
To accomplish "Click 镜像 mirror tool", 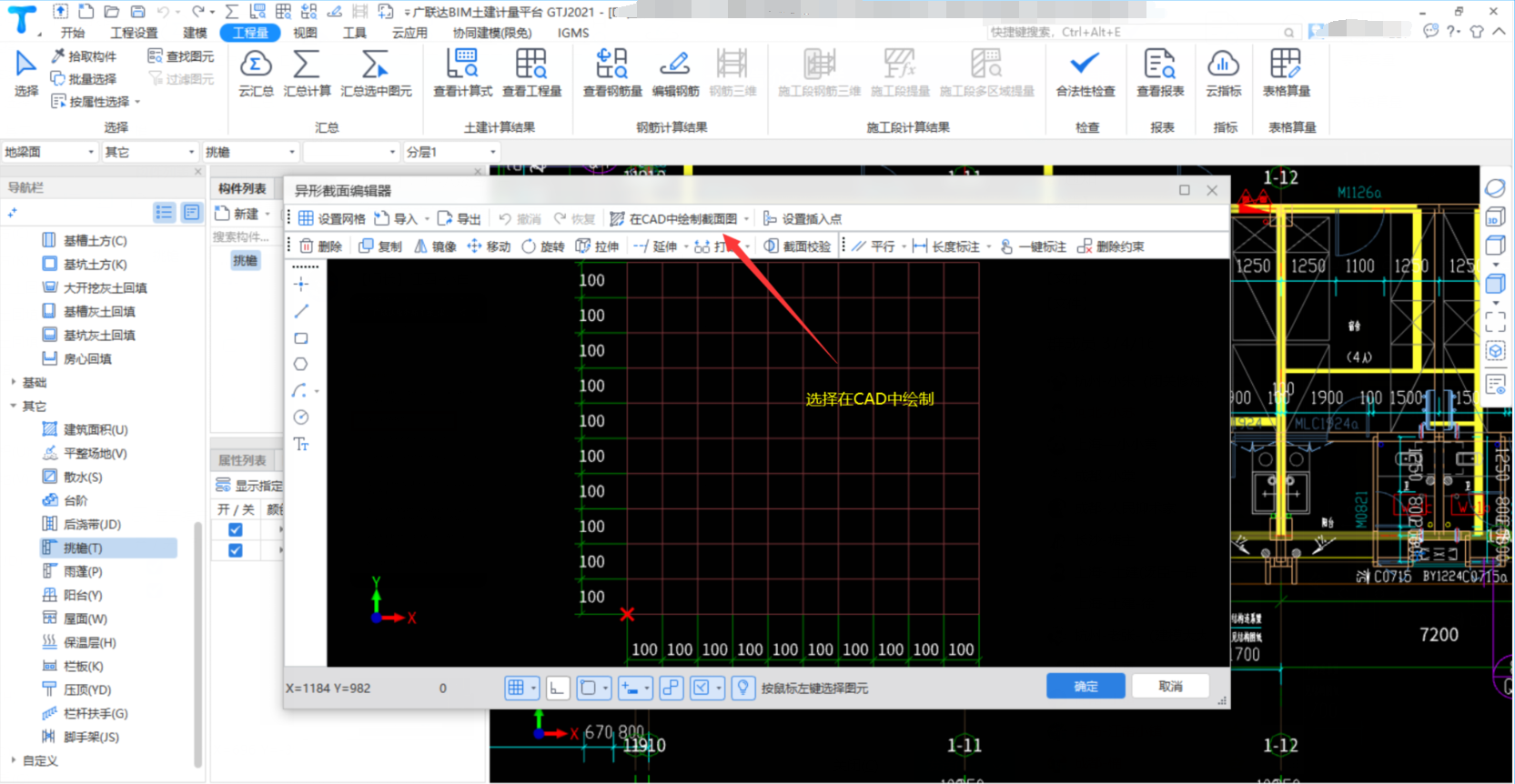I will point(435,246).
